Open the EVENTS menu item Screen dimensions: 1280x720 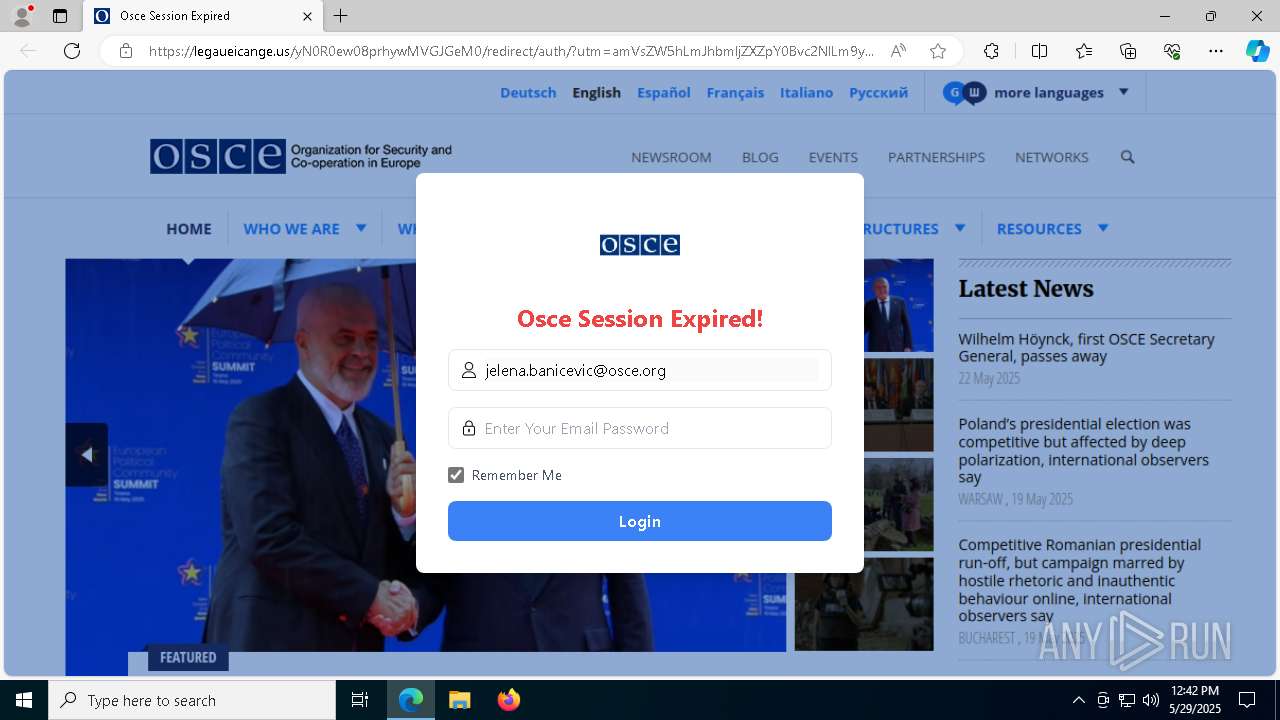833,157
